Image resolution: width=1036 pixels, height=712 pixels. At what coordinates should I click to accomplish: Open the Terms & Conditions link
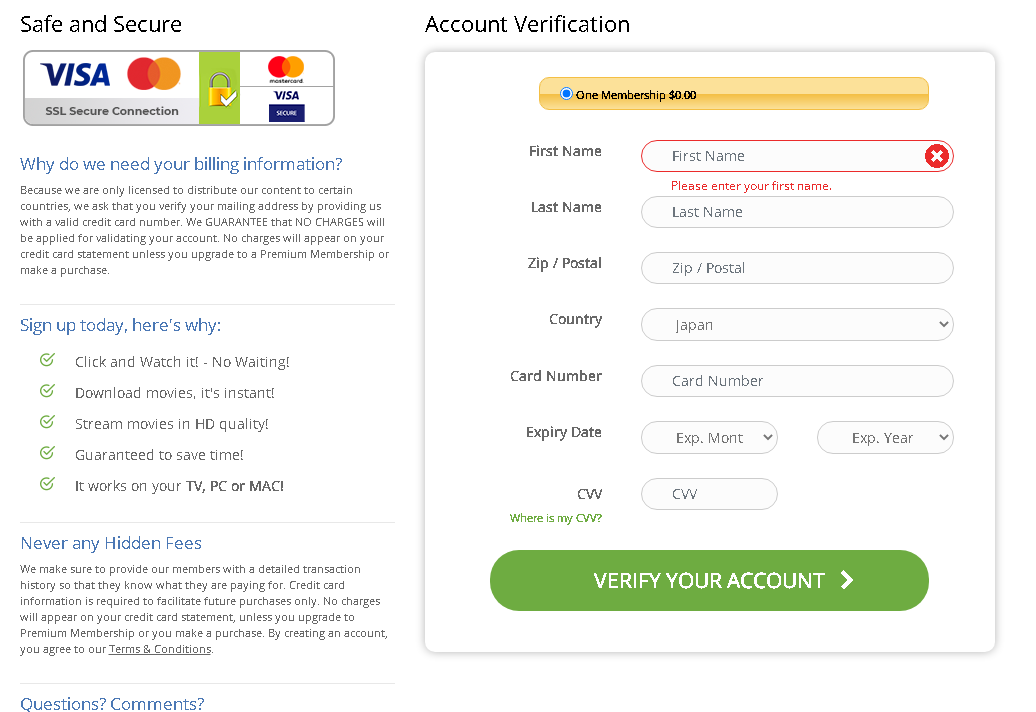(x=160, y=649)
